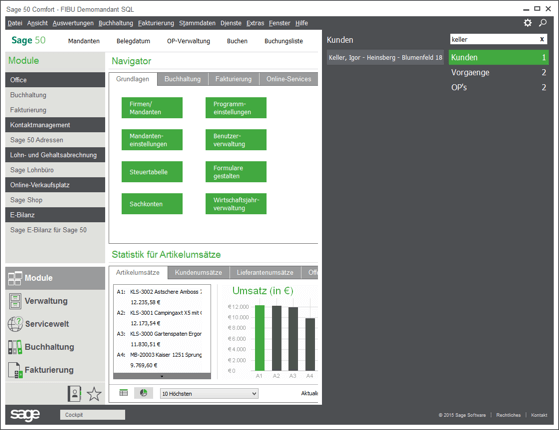Switch statistics to chart view icon
559x430 pixels.
tap(143, 393)
